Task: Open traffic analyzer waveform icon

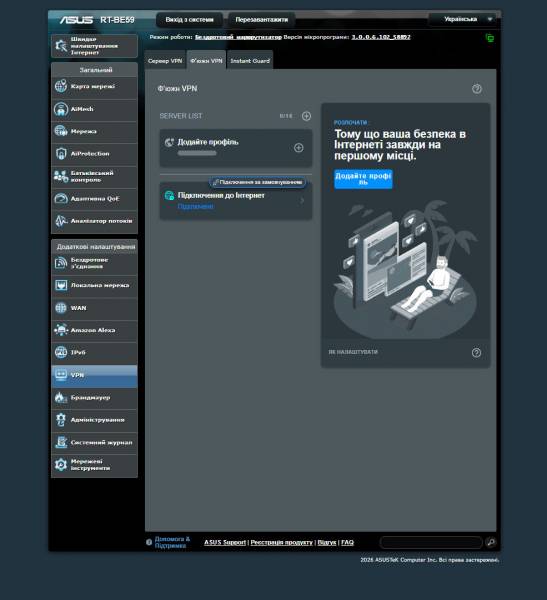Action: pos(61,221)
